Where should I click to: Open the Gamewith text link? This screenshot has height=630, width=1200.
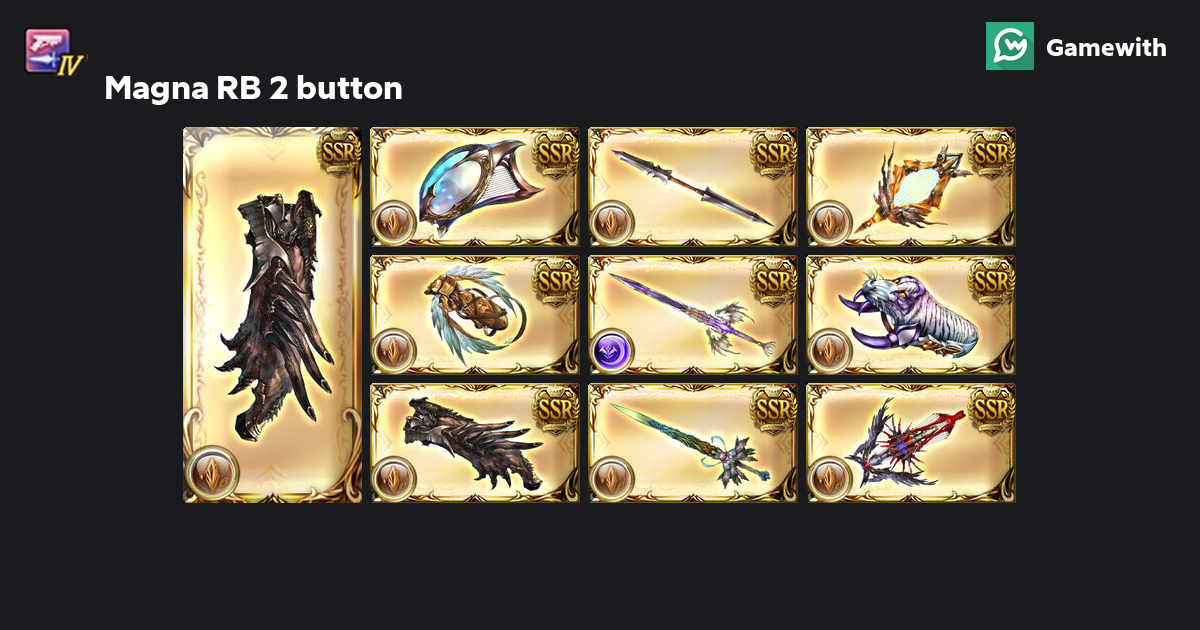(x=1106, y=47)
